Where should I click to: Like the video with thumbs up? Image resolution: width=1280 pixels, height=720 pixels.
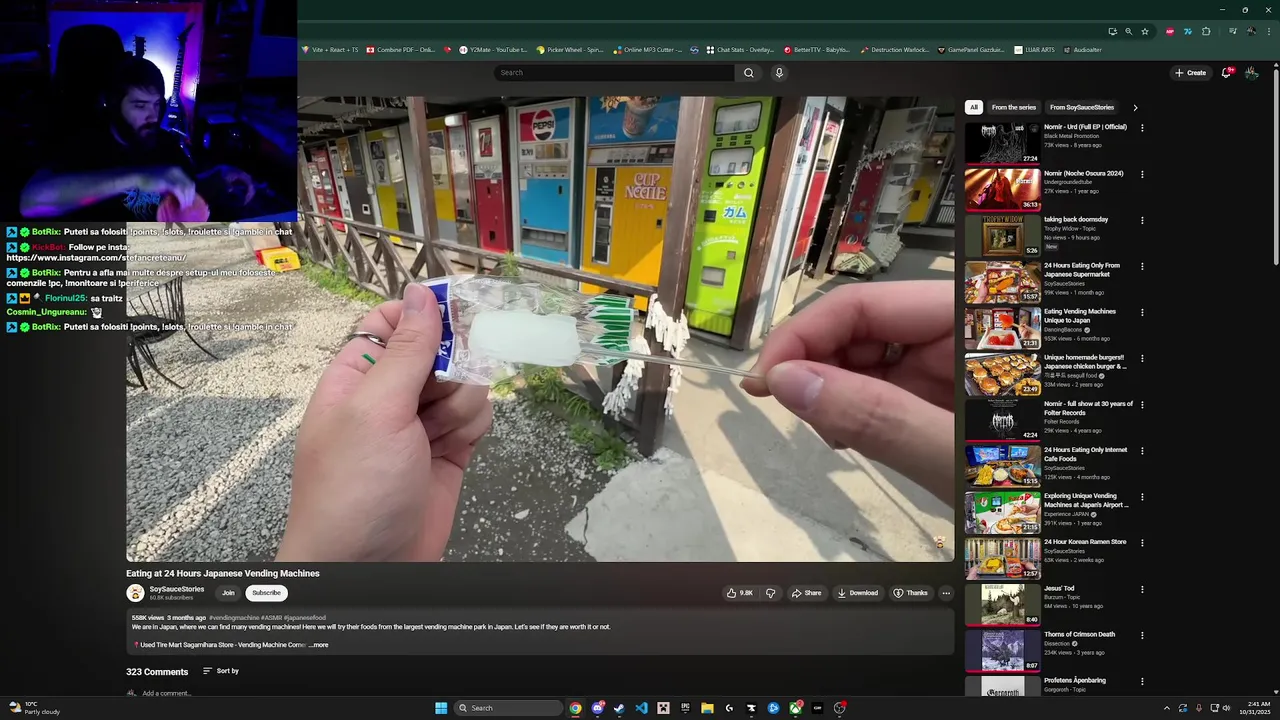coord(740,593)
